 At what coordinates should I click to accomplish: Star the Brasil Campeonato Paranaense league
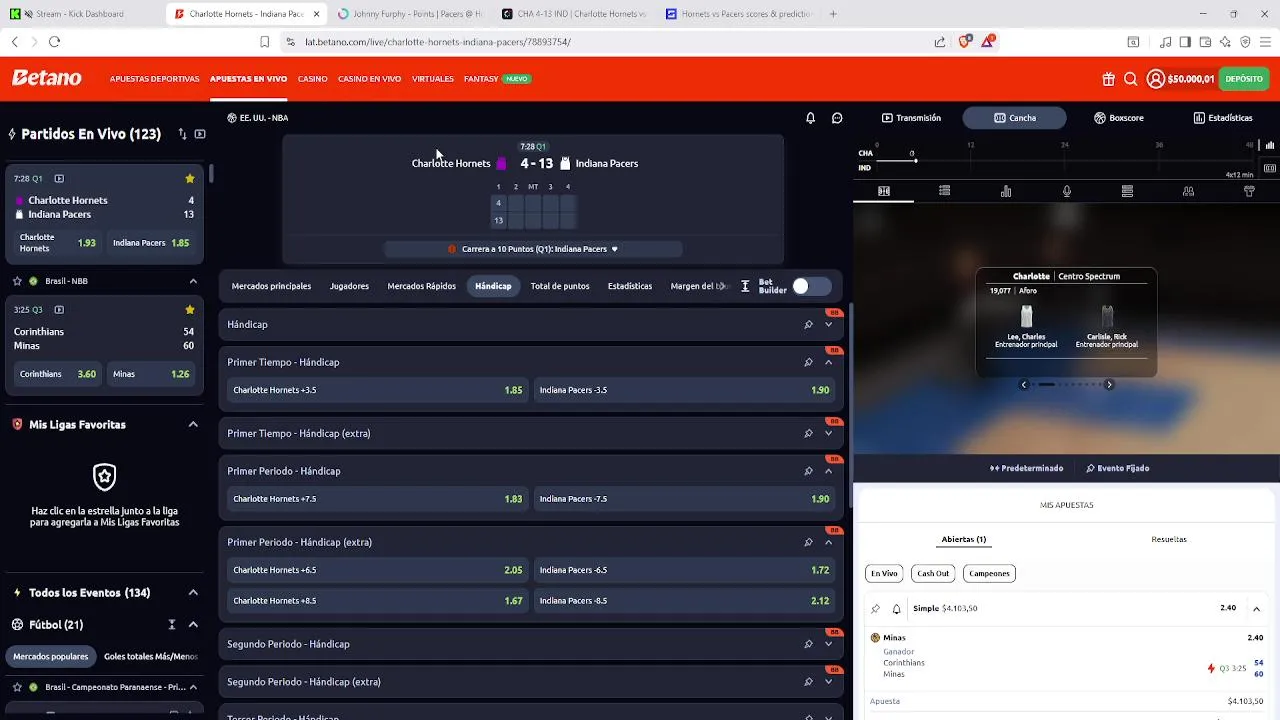pos(17,688)
